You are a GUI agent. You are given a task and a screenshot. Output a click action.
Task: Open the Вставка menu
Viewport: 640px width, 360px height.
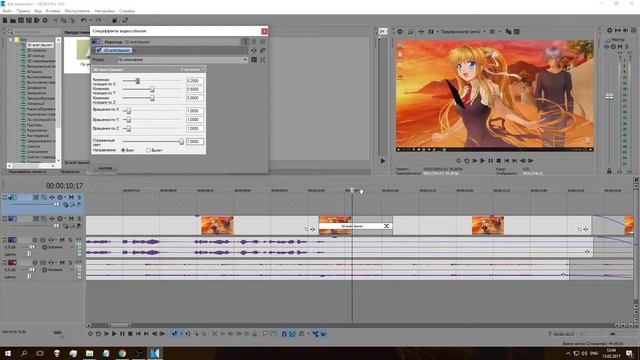pos(53,11)
